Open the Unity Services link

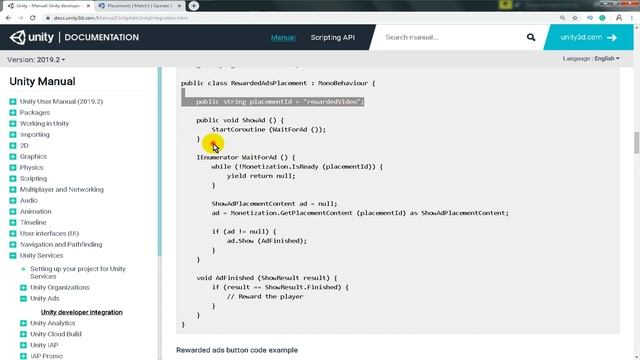(x=41, y=256)
